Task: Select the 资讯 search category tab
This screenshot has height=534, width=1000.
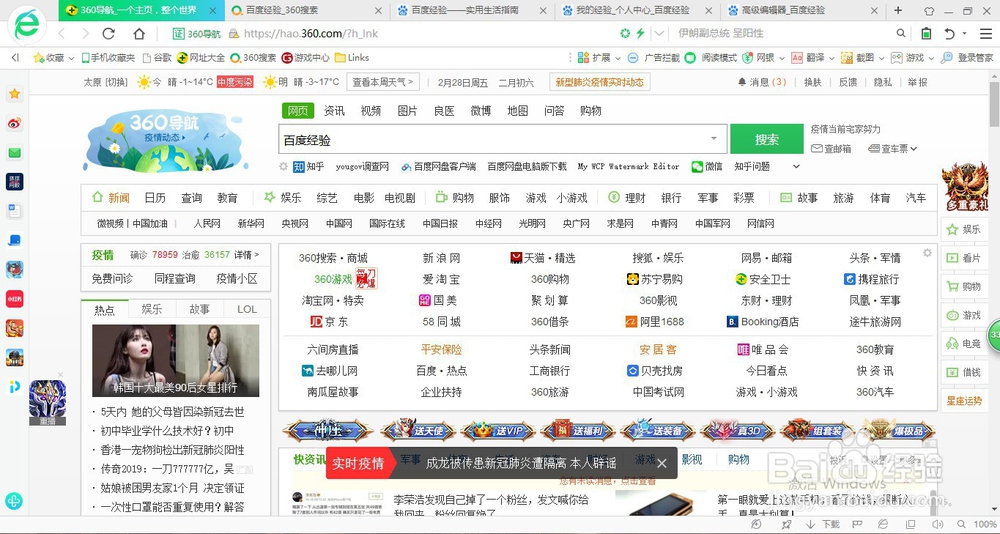Action: (334, 111)
